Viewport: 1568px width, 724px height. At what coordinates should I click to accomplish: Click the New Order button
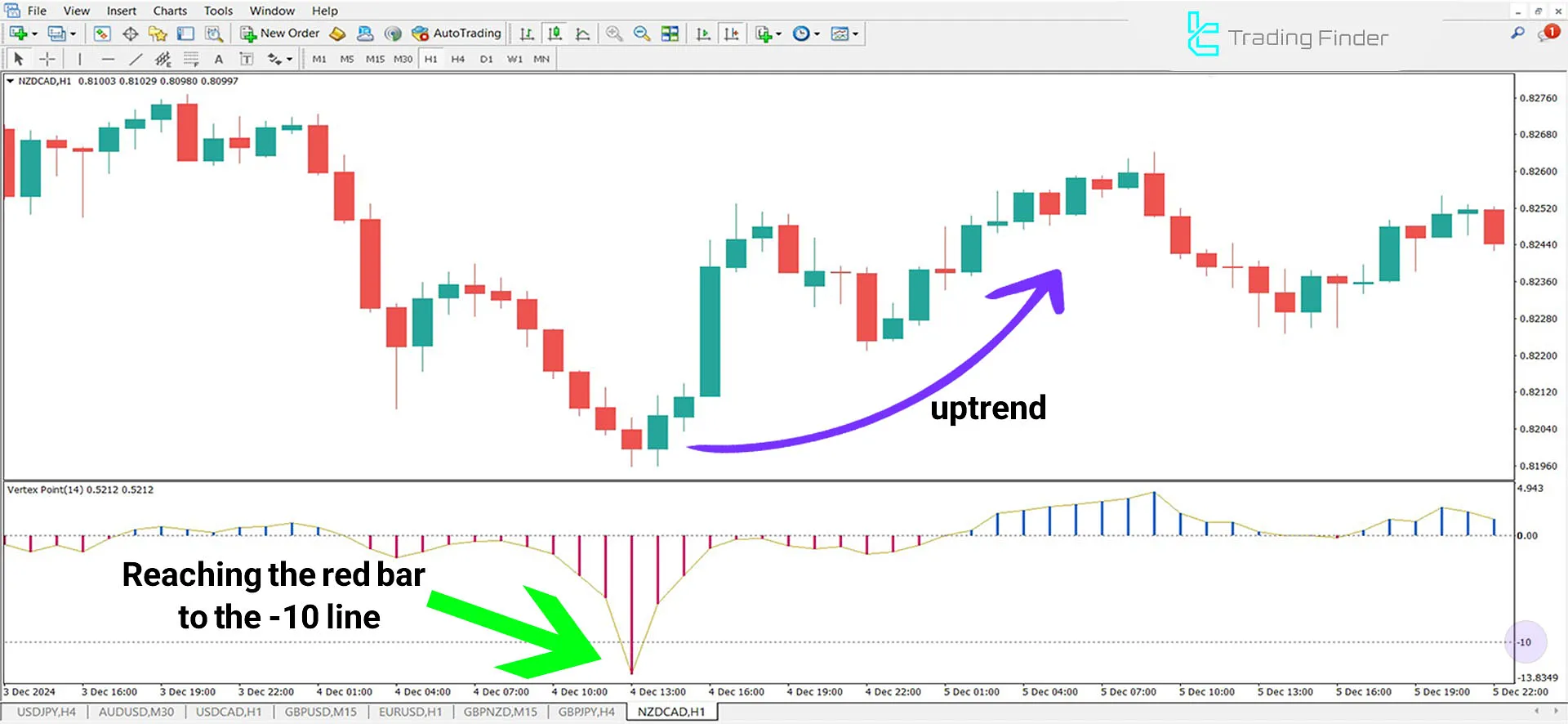pos(280,34)
